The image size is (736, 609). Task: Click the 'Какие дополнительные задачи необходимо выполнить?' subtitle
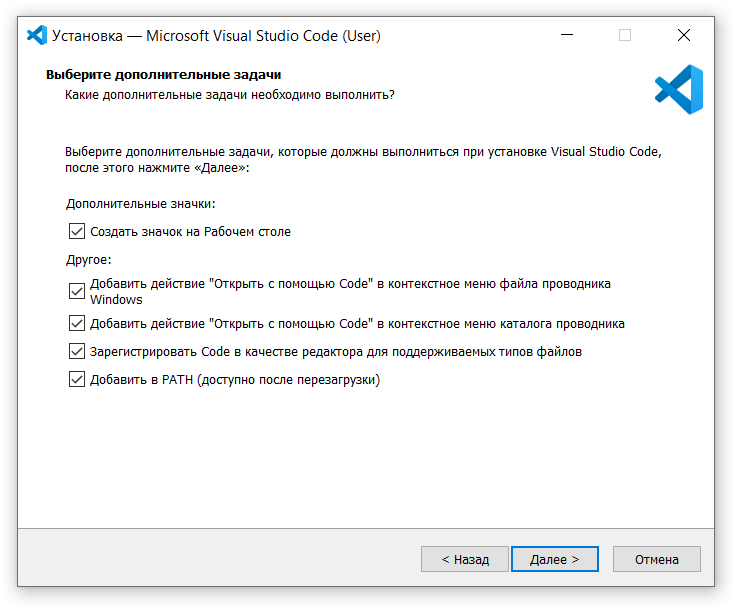coord(229,94)
